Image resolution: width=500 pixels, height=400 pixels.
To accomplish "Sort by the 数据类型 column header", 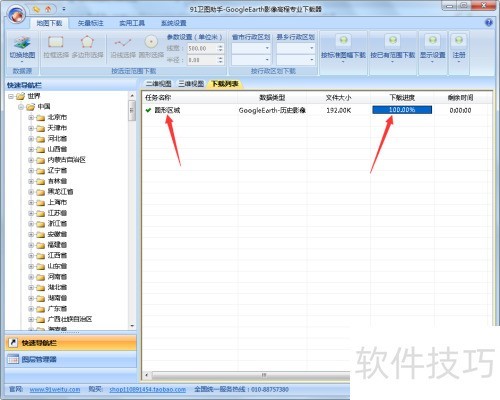I will pos(272,98).
